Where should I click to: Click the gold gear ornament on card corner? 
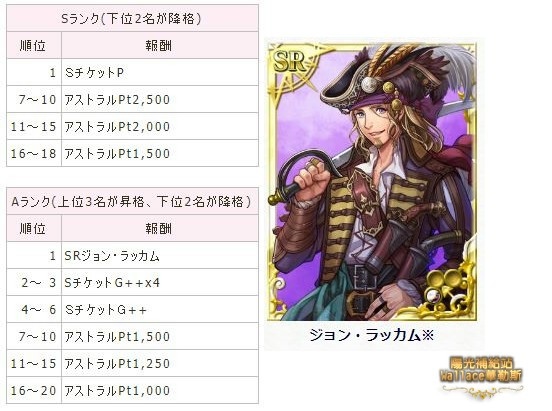[x=446, y=289]
